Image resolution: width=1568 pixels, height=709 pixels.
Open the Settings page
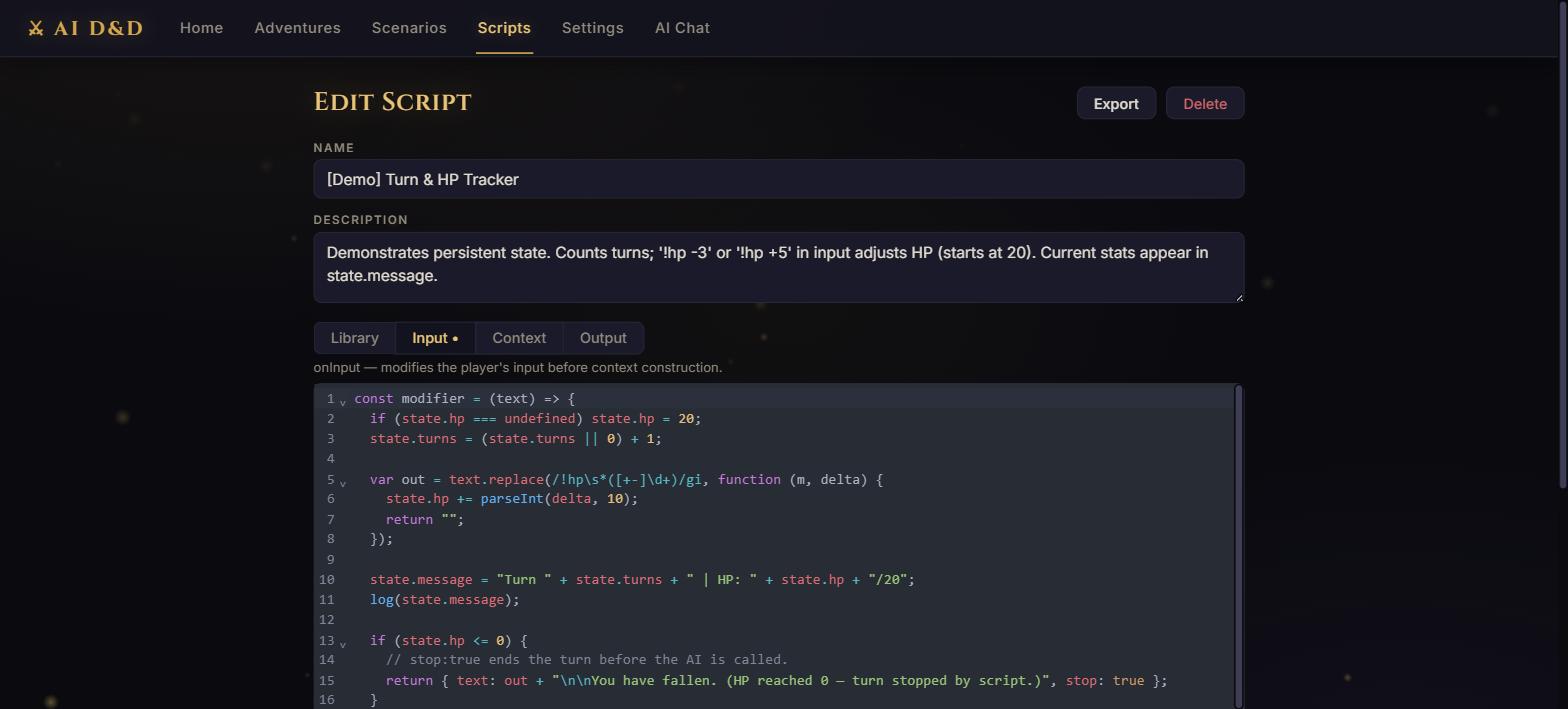(x=592, y=28)
